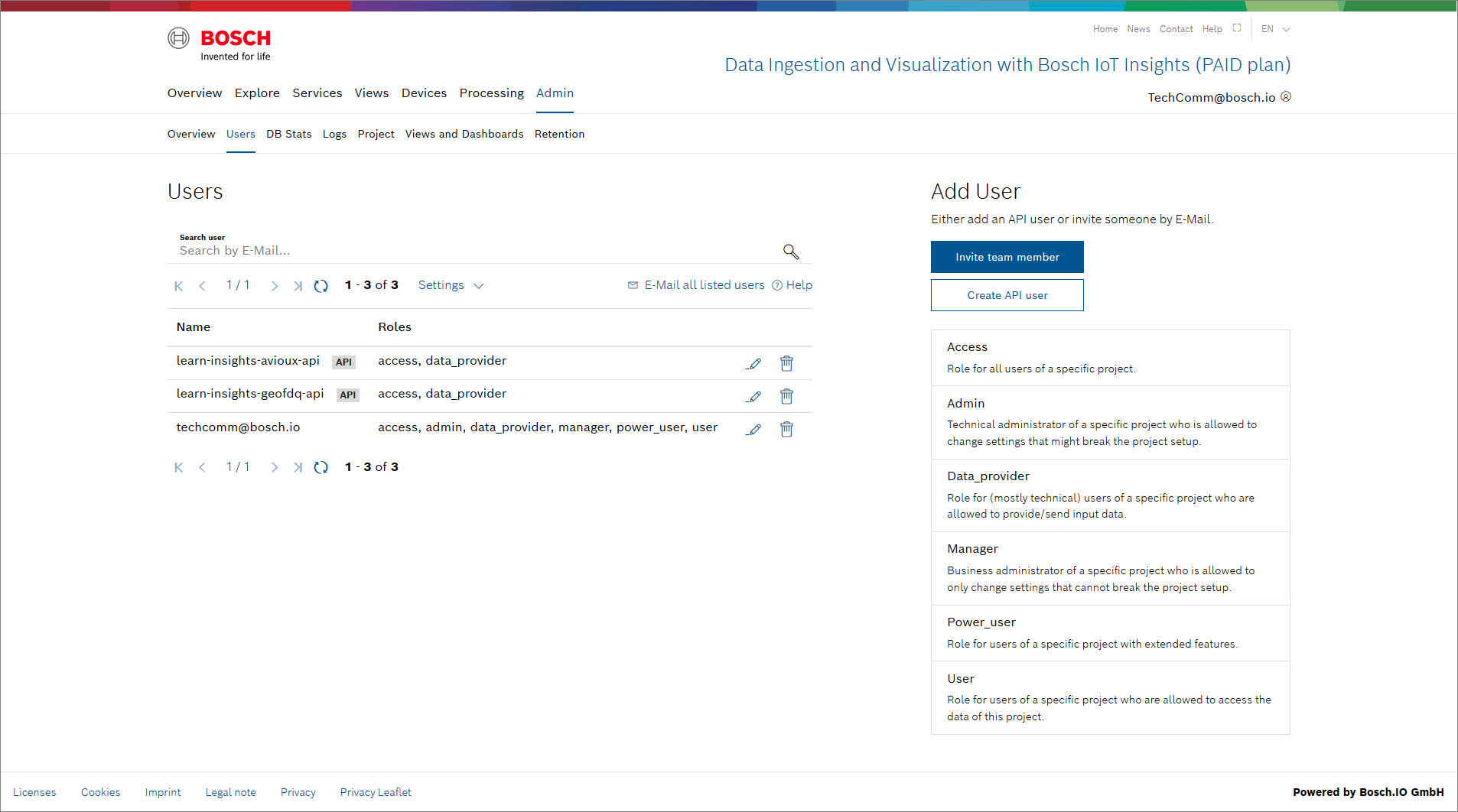Switch to the Retention tab
Viewport: 1458px width, 812px height.
(x=559, y=134)
